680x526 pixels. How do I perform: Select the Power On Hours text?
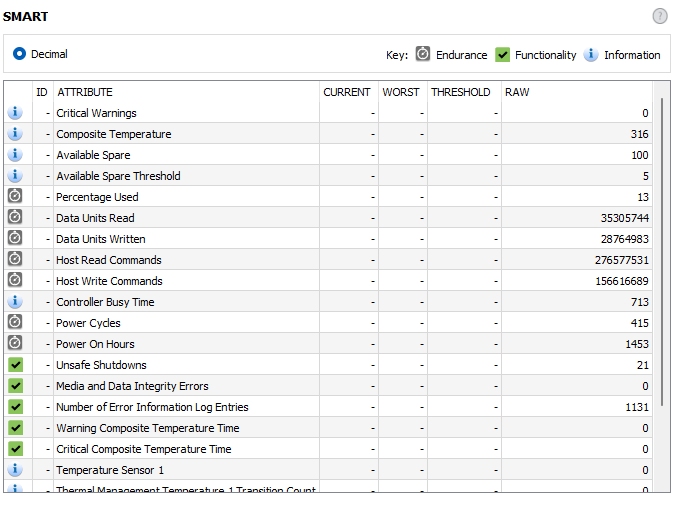95,344
